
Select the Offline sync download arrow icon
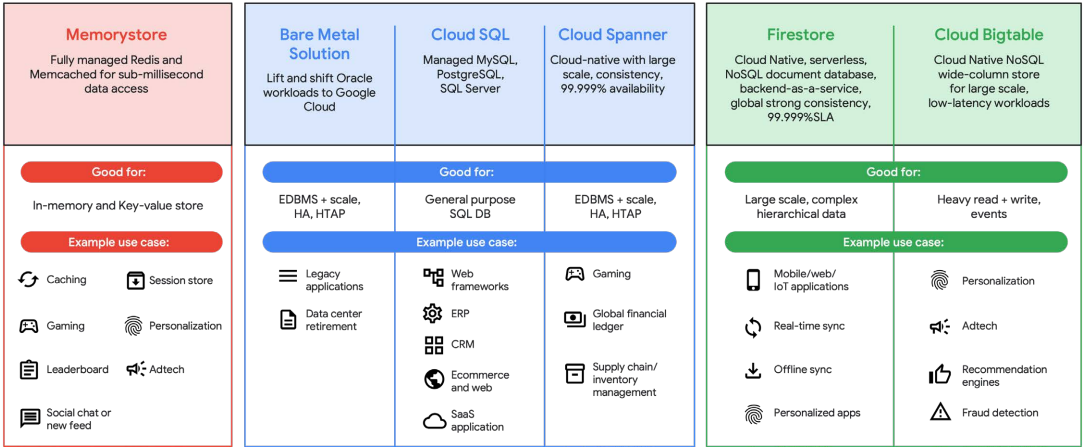pos(753,370)
